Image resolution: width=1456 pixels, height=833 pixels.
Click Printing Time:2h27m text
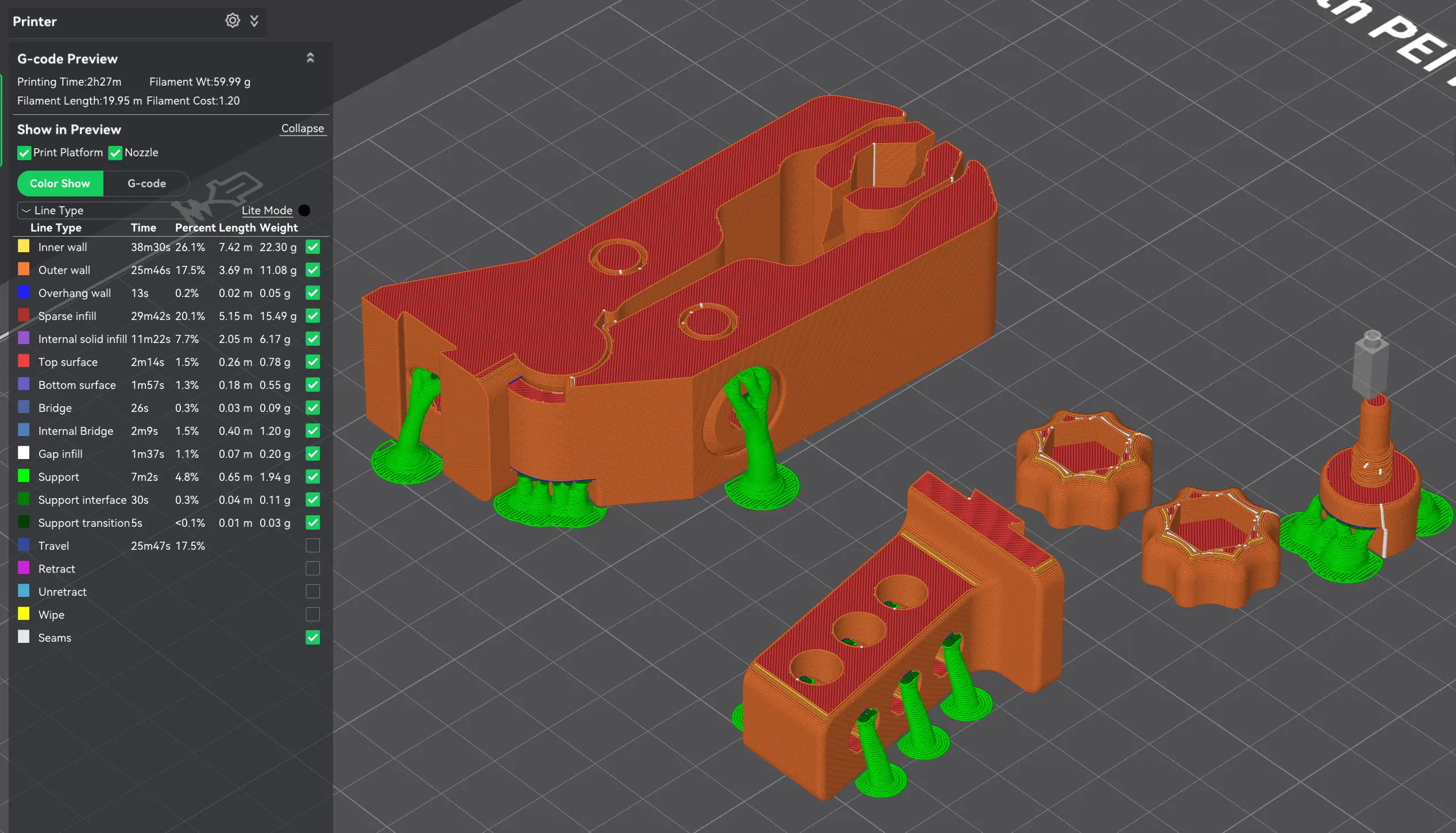pos(69,82)
